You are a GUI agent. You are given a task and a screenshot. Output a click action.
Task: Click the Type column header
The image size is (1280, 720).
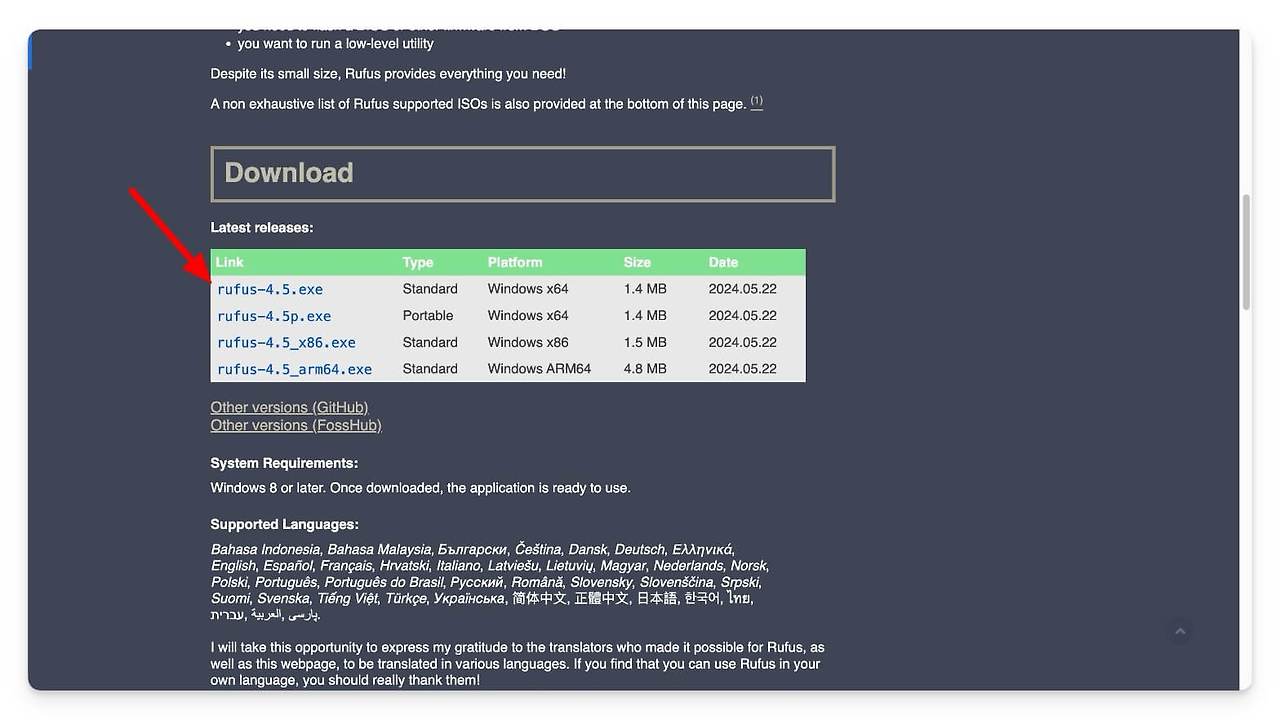(418, 262)
